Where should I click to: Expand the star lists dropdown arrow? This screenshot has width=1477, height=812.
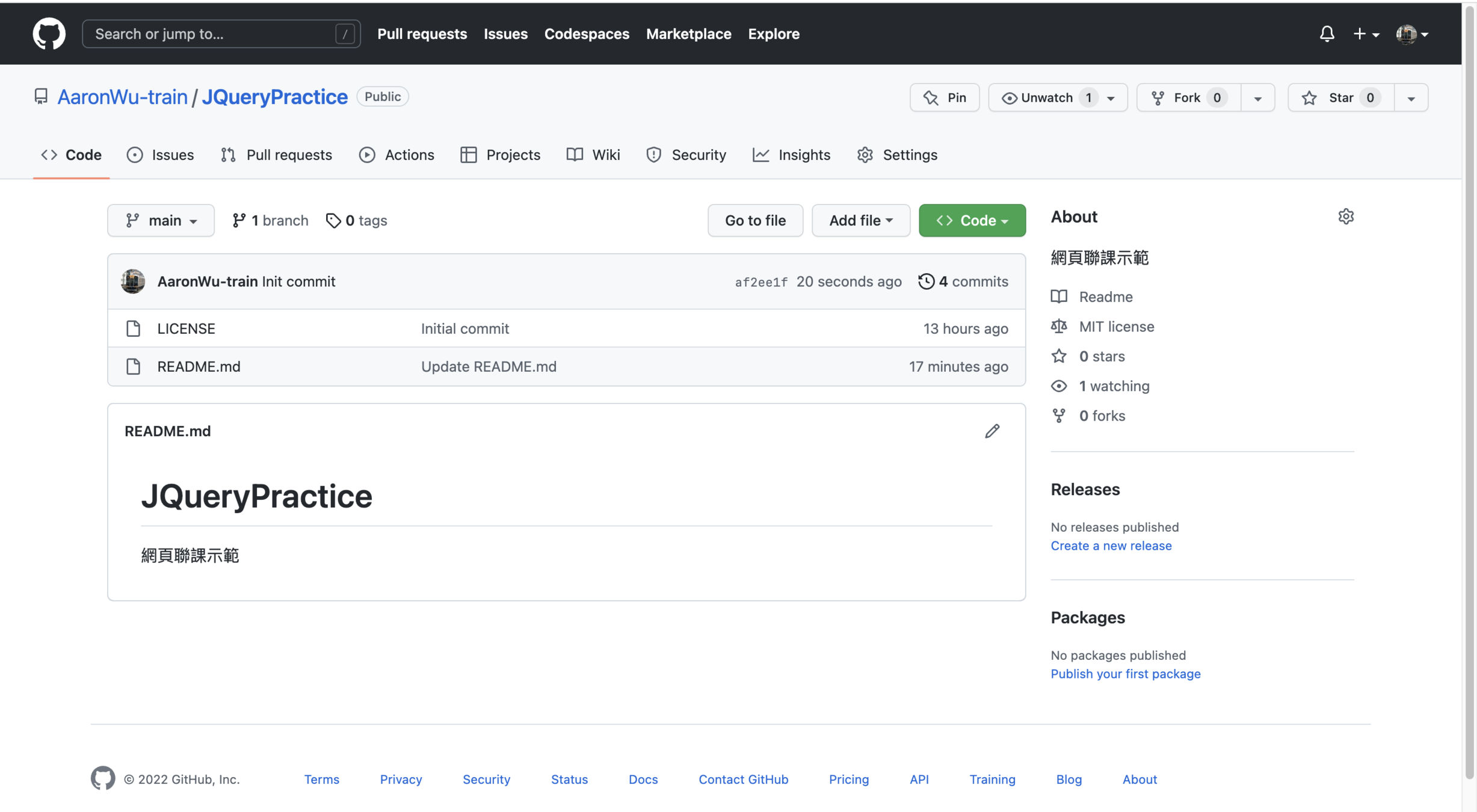click(1411, 97)
